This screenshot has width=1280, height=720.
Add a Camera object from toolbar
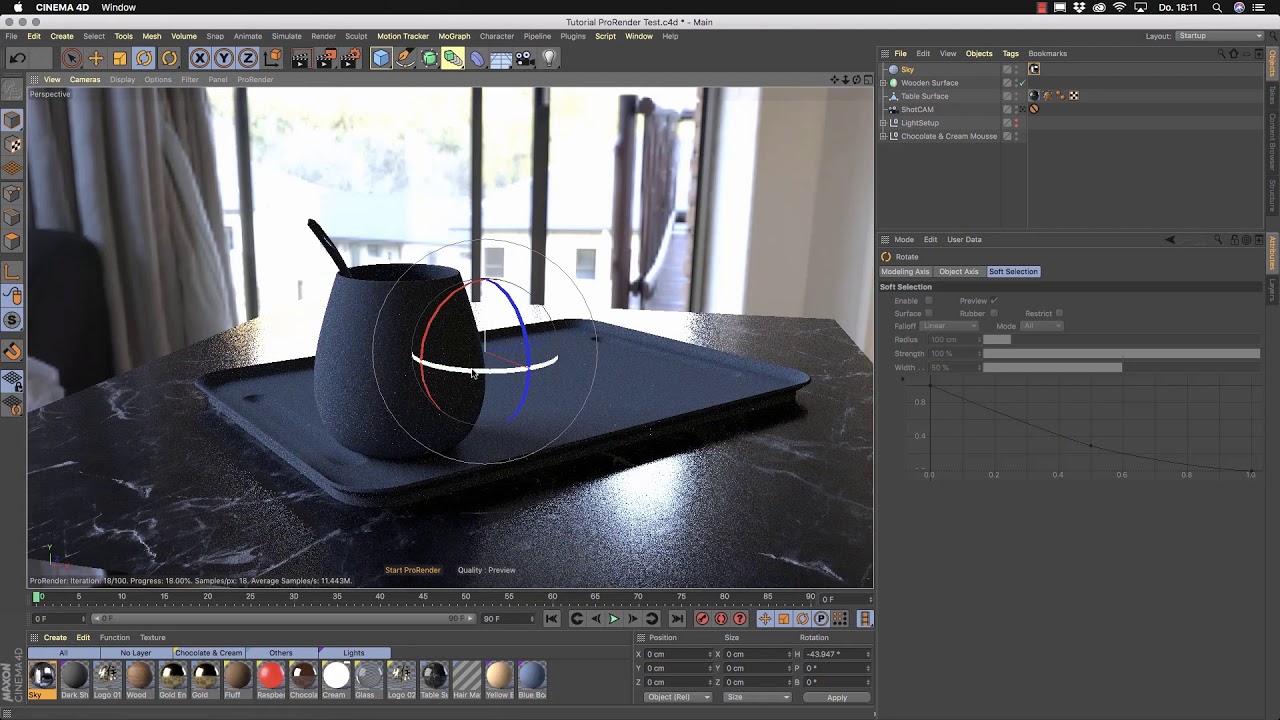point(525,58)
